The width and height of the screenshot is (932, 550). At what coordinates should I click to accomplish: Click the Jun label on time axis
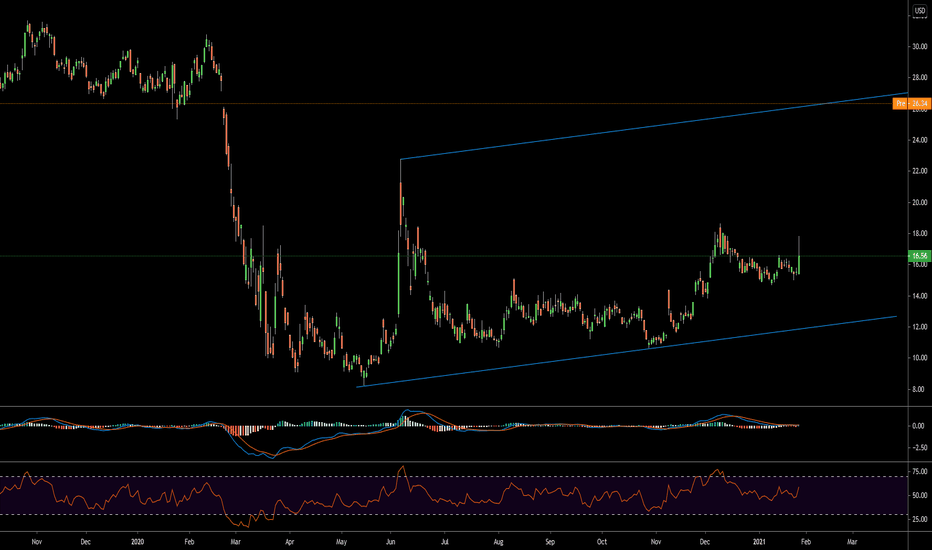coord(391,542)
